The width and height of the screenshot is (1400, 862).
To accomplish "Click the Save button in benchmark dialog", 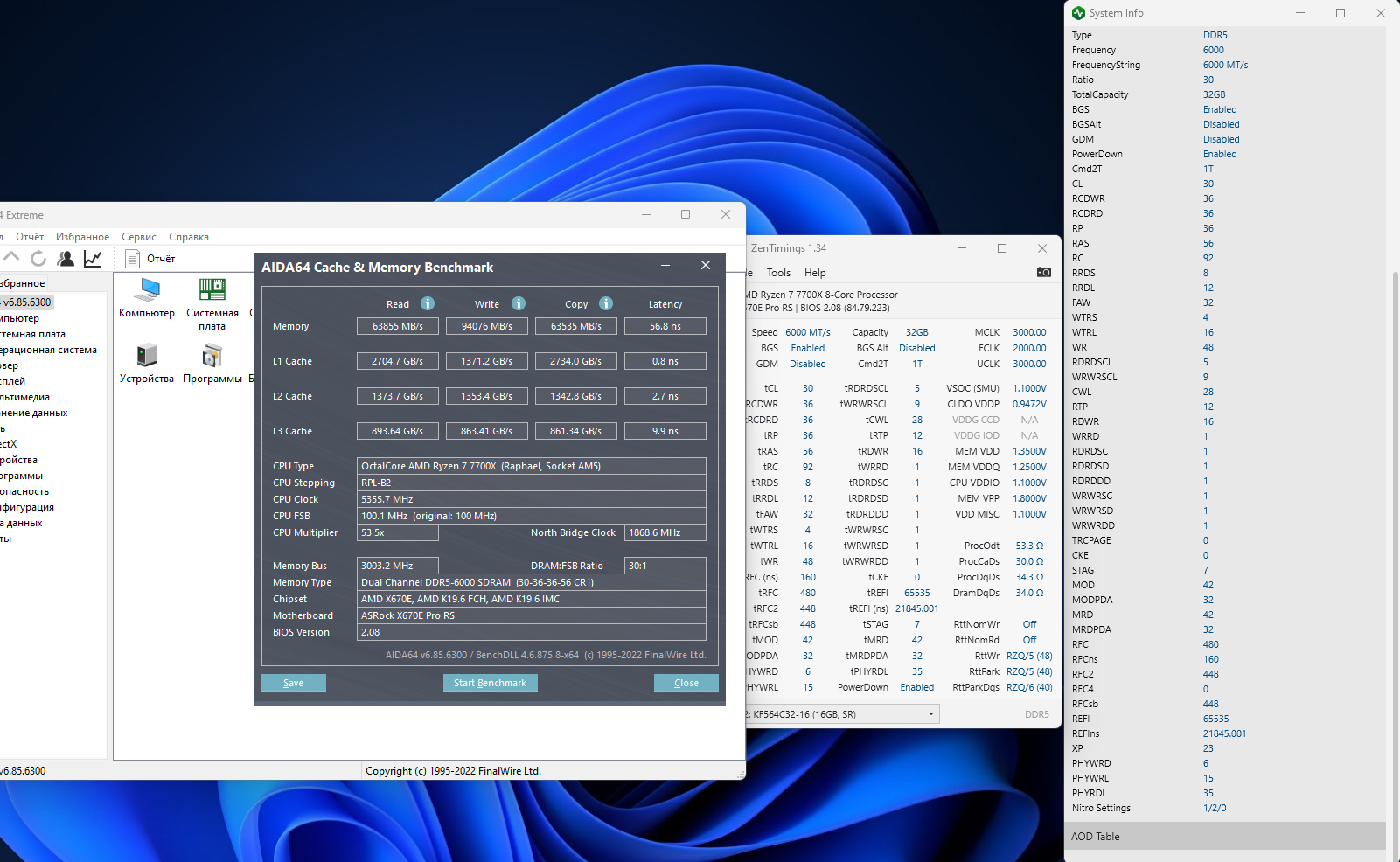I will [x=293, y=683].
